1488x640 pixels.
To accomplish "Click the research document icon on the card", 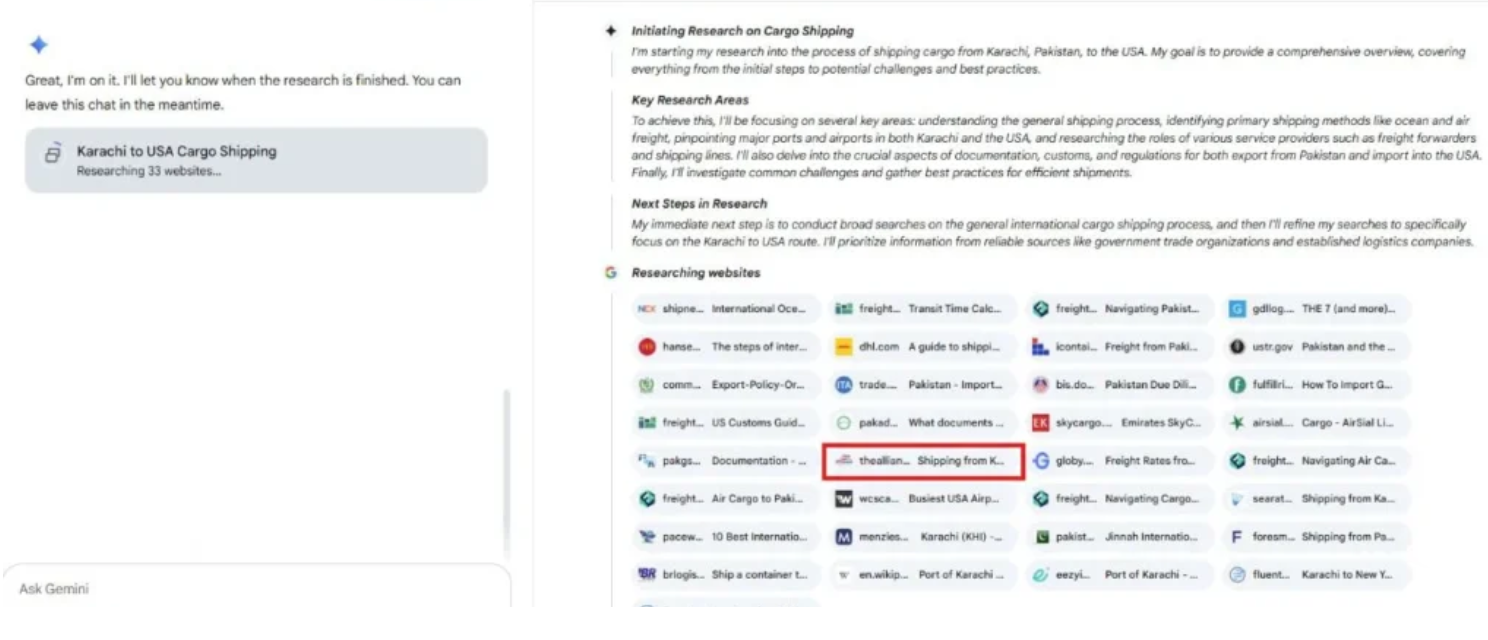I will [54, 154].
